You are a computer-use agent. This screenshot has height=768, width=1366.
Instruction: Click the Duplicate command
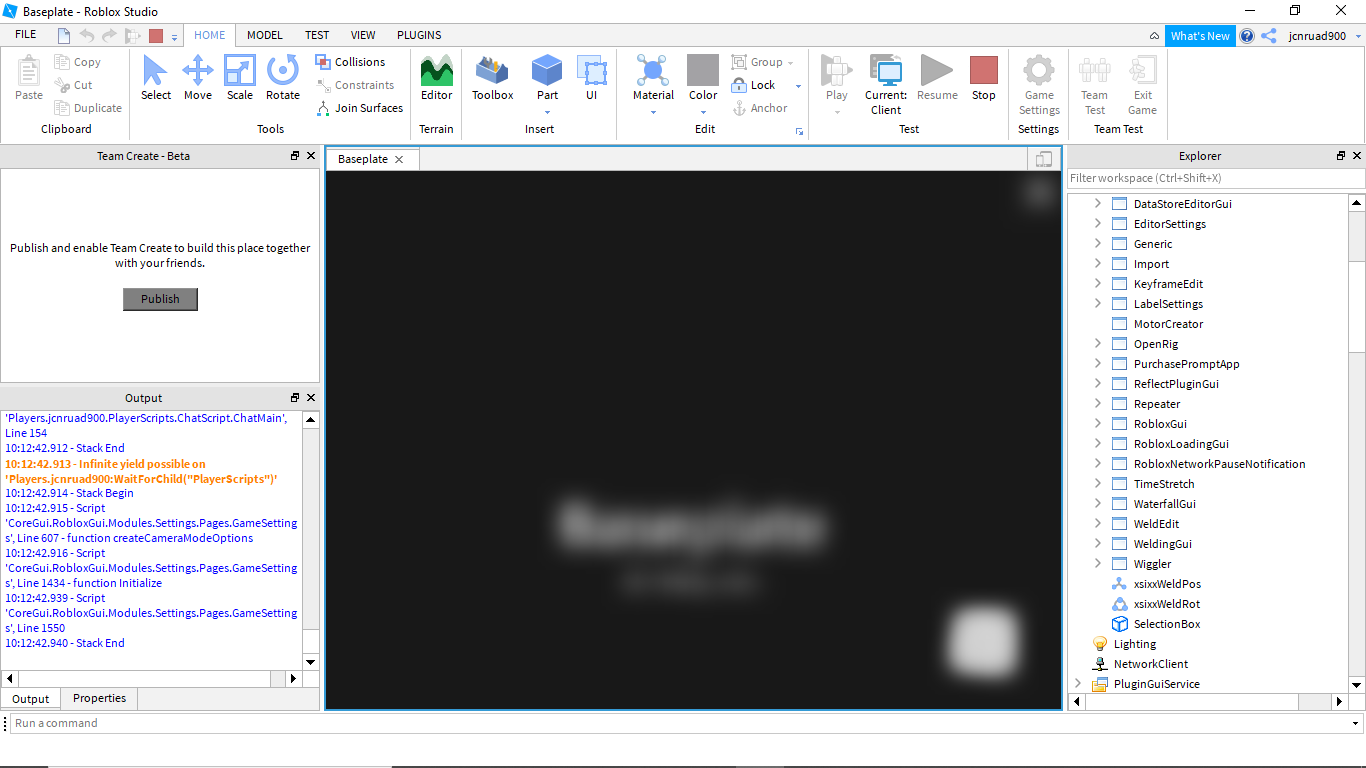(x=88, y=108)
